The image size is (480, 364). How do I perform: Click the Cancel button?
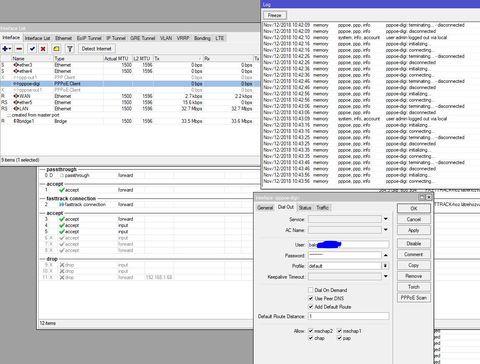[x=414, y=219]
